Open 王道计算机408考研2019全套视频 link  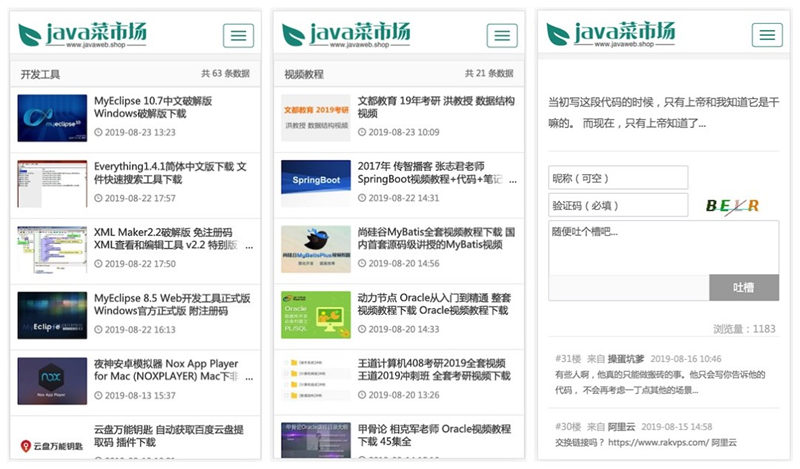pos(434,369)
